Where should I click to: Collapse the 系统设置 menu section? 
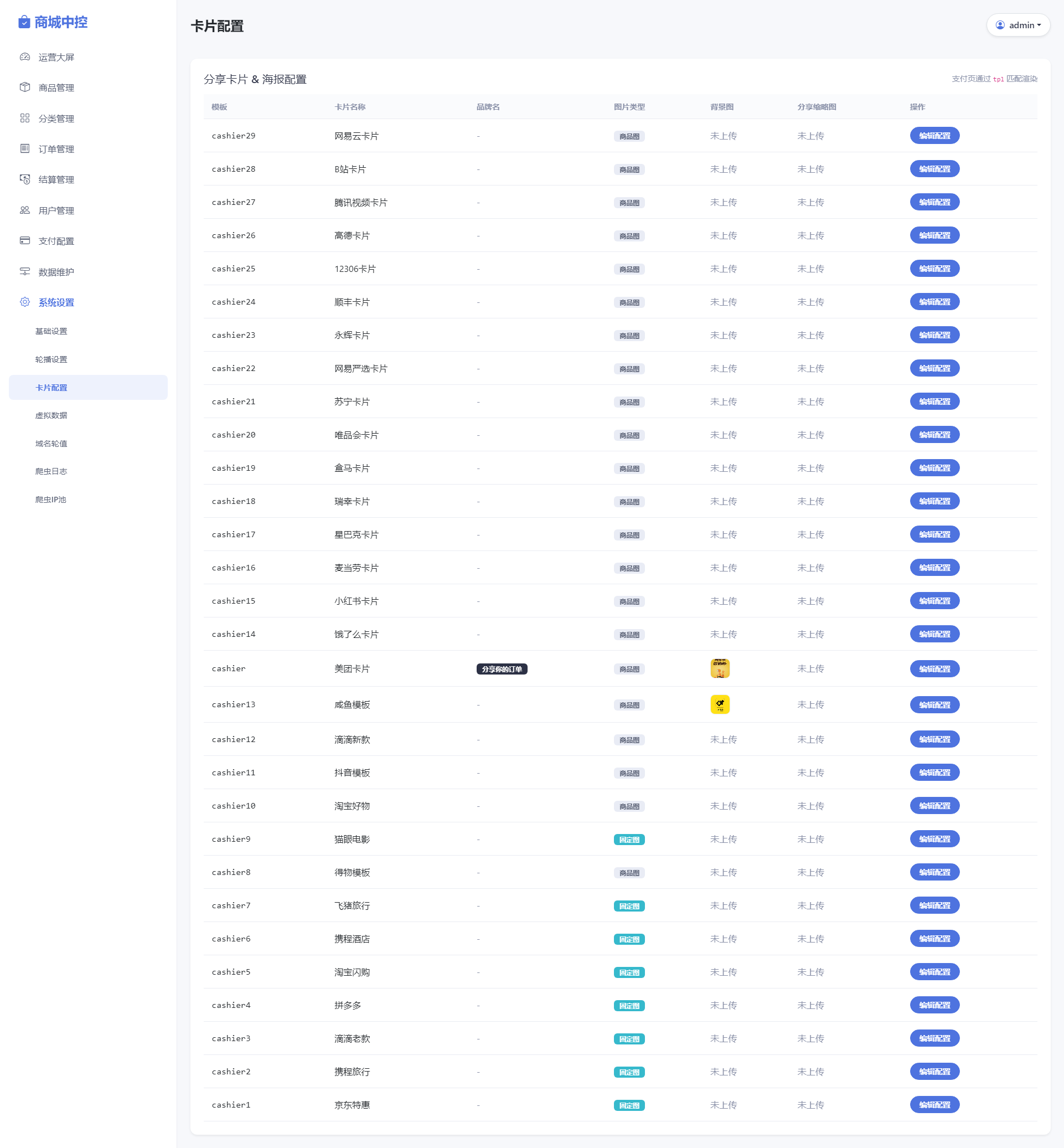[88, 302]
